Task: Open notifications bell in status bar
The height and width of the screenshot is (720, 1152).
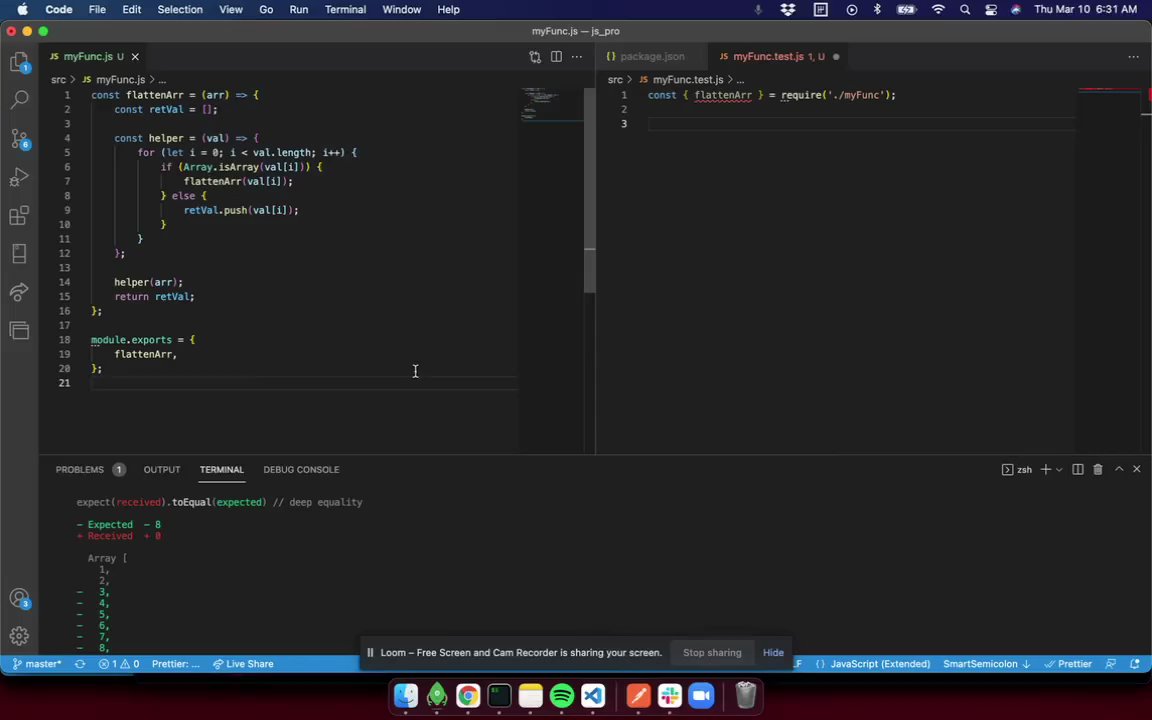Action: click(1135, 664)
